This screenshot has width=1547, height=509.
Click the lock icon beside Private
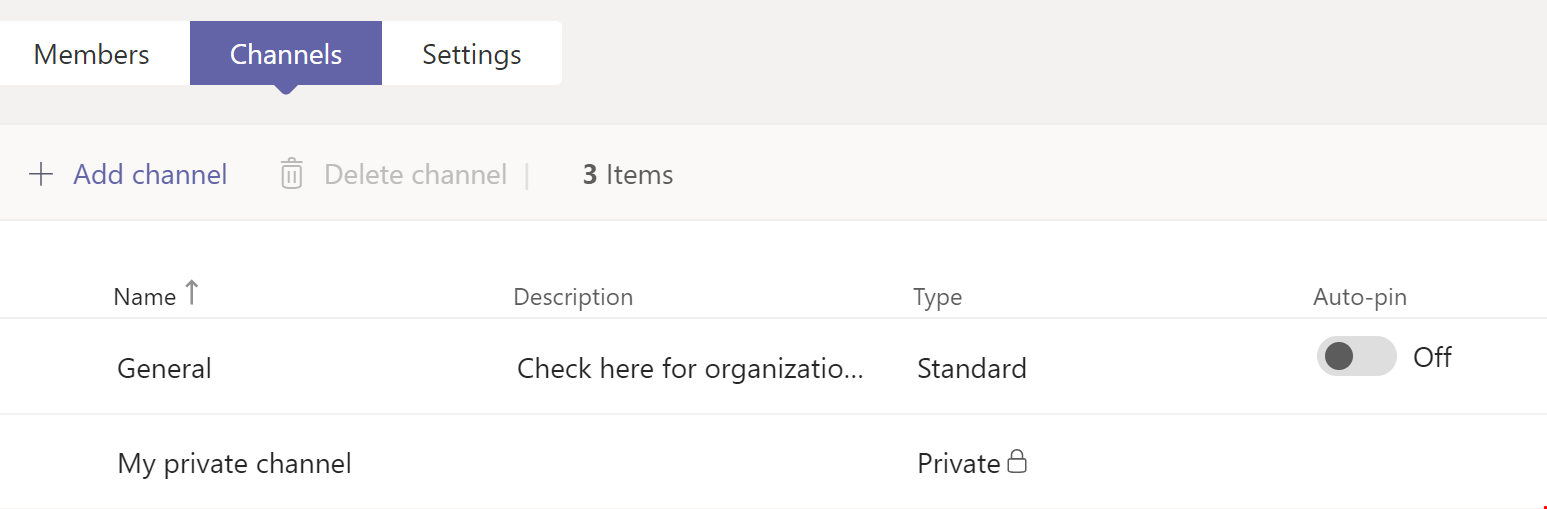coord(1017,462)
